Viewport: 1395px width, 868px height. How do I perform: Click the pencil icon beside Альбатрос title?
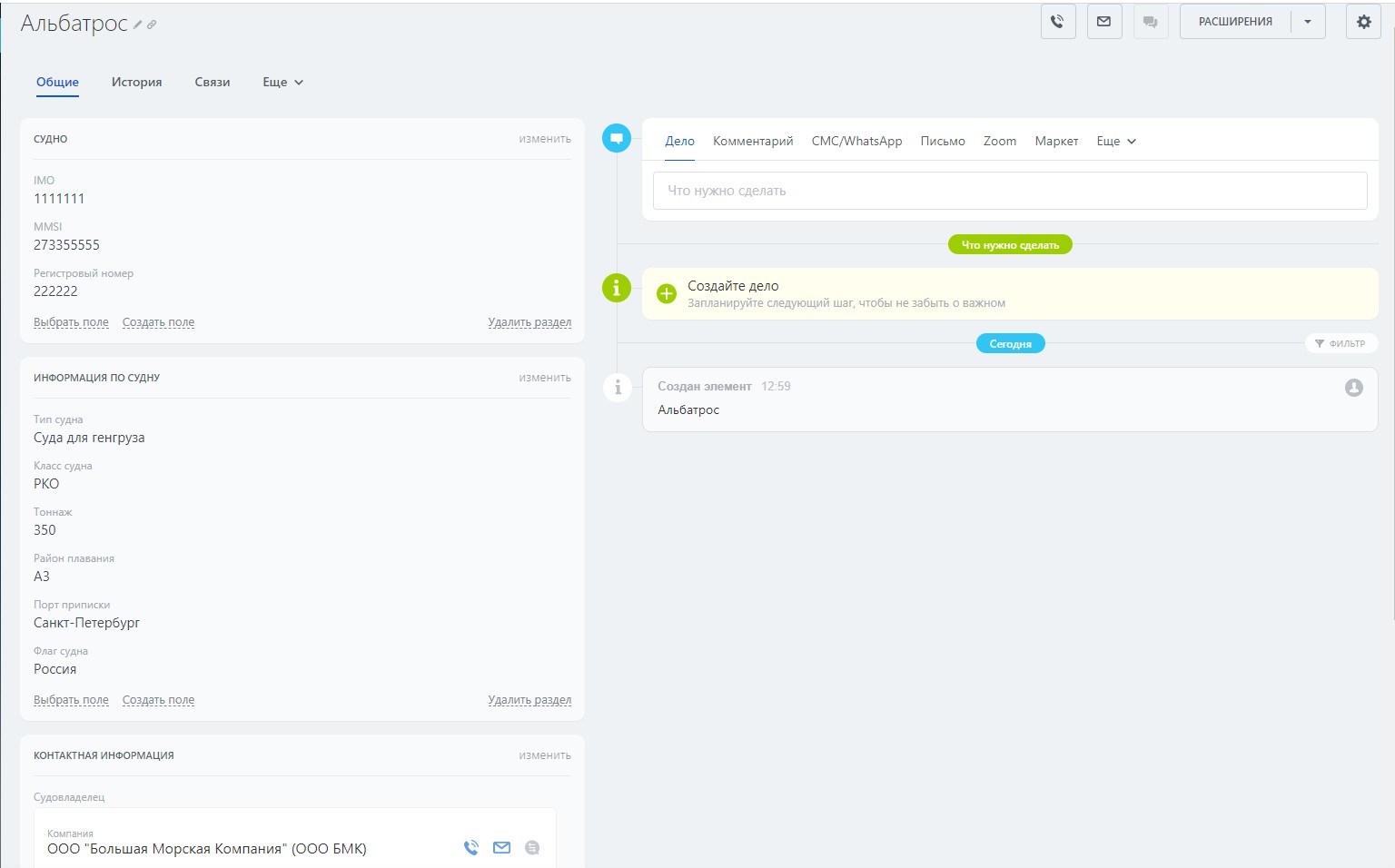click(x=138, y=25)
